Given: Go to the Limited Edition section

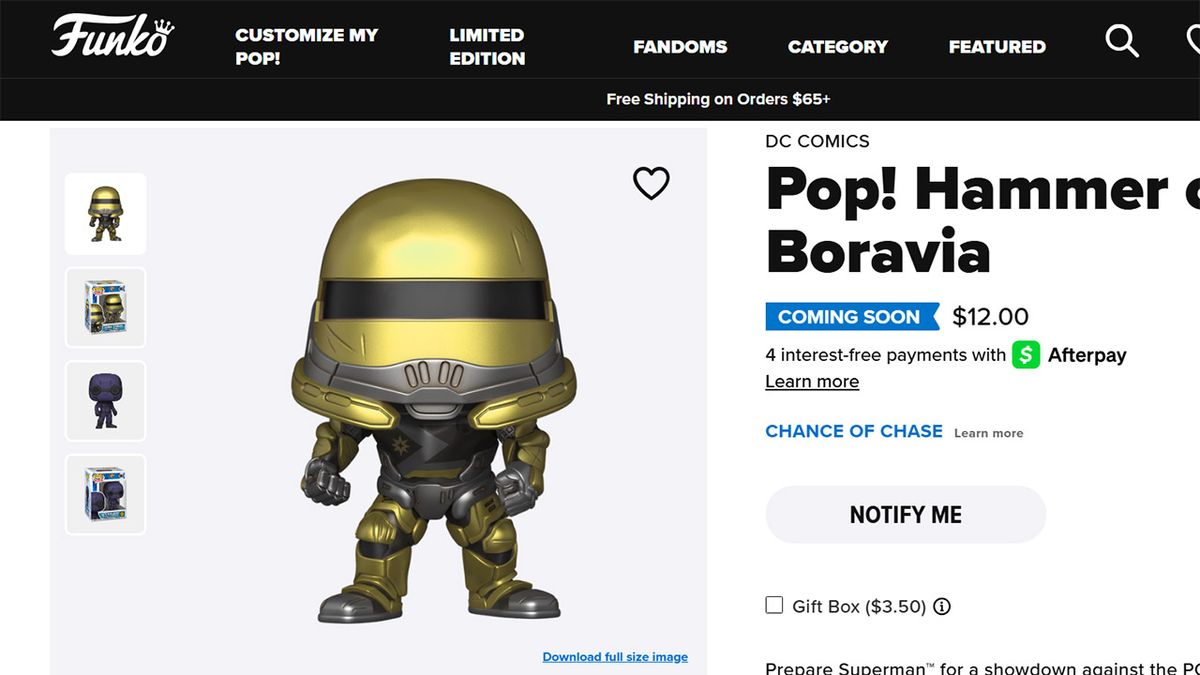Looking at the screenshot, I should (487, 46).
